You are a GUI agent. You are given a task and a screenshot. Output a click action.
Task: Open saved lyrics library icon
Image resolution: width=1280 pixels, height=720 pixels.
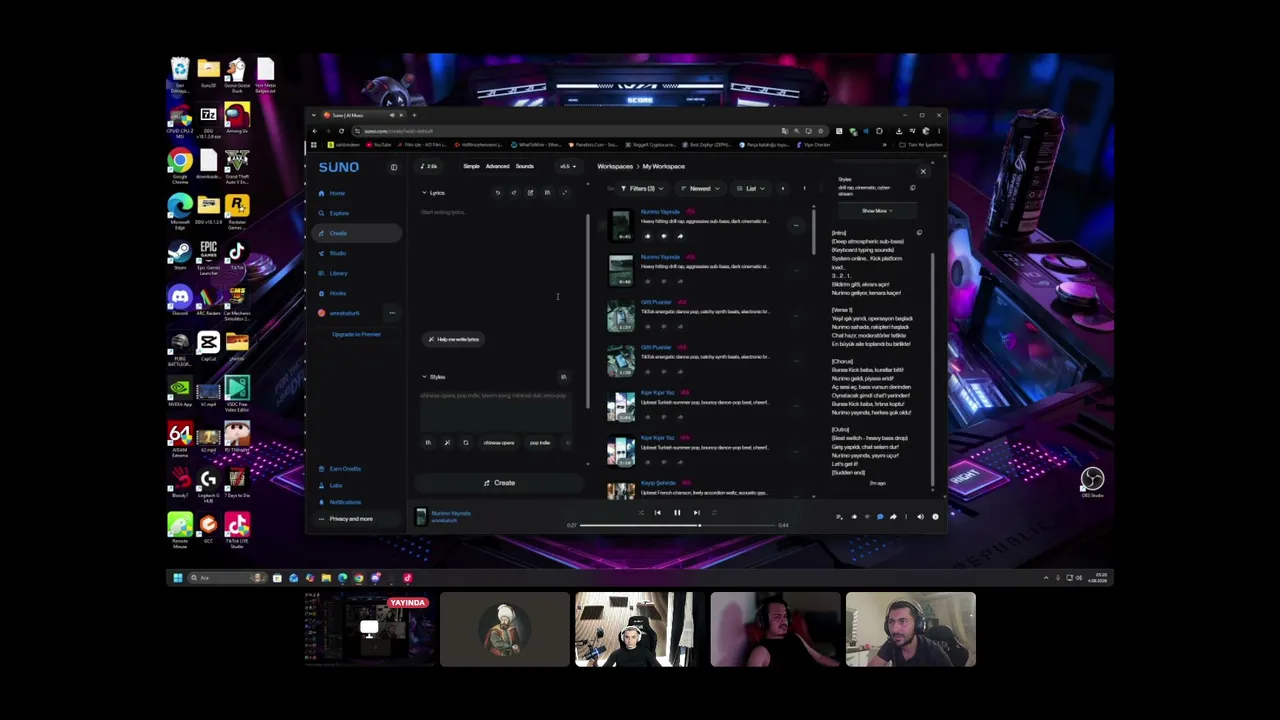click(x=547, y=193)
